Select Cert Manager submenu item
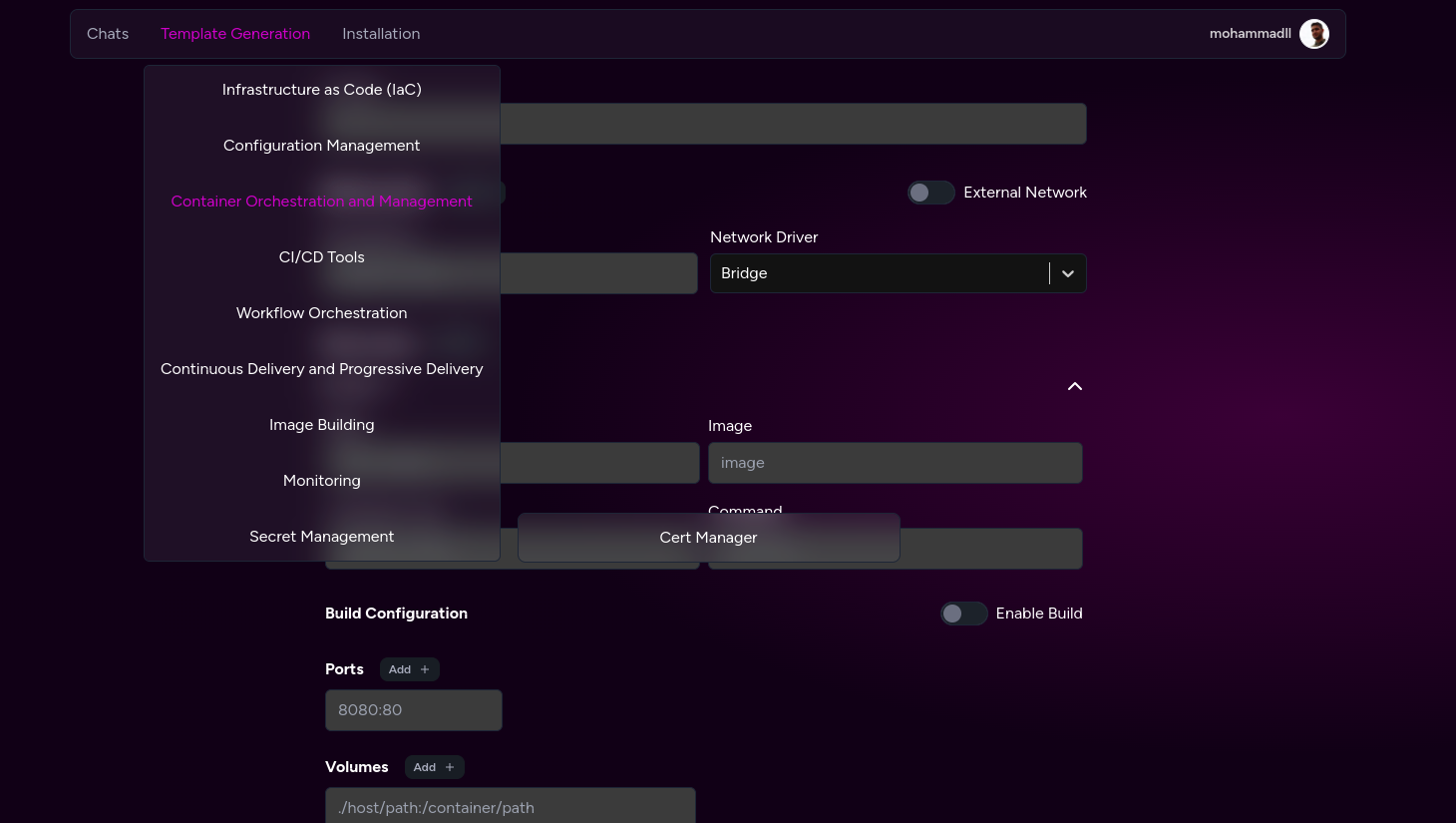This screenshot has width=1456, height=823. click(x=708, y=538)
